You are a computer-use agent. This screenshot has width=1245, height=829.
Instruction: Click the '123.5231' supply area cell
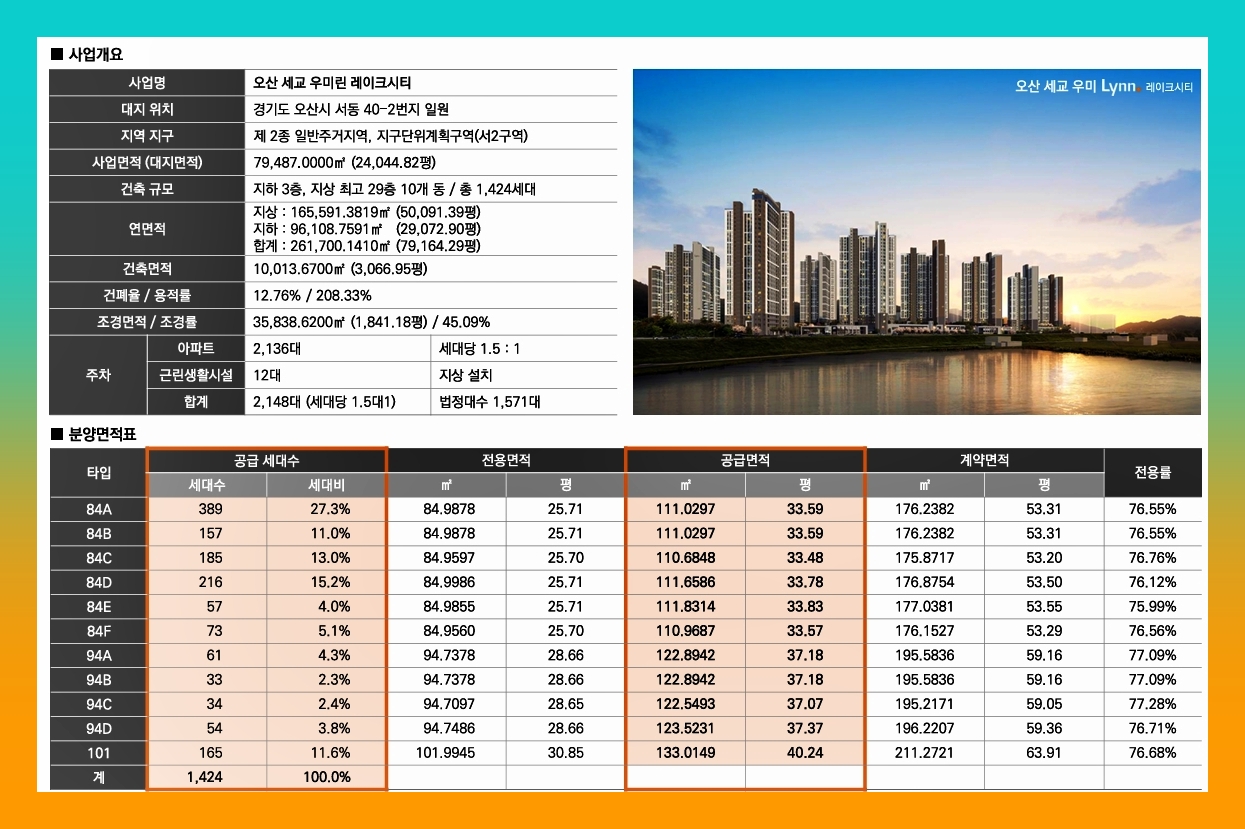coord(686,728)
